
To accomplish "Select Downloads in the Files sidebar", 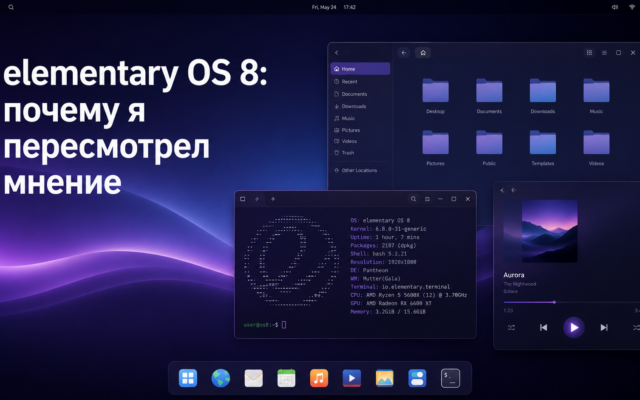I will click(360, 106).
